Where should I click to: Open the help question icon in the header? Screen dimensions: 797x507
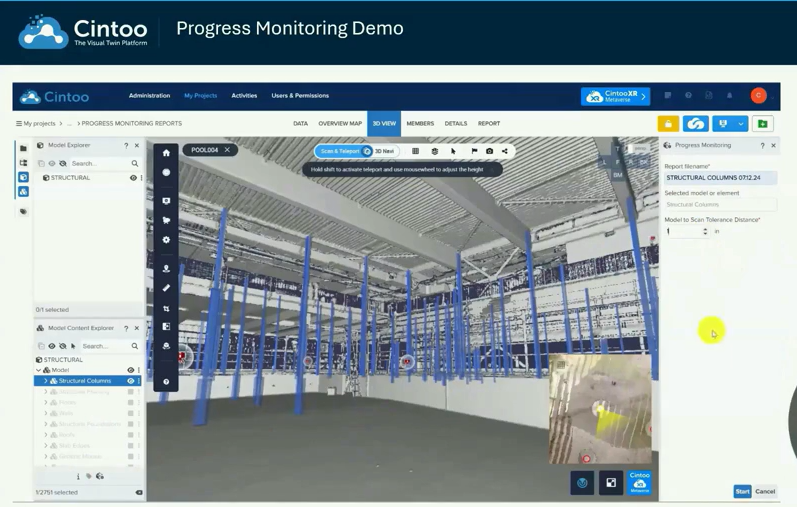(x=688, y=96)
